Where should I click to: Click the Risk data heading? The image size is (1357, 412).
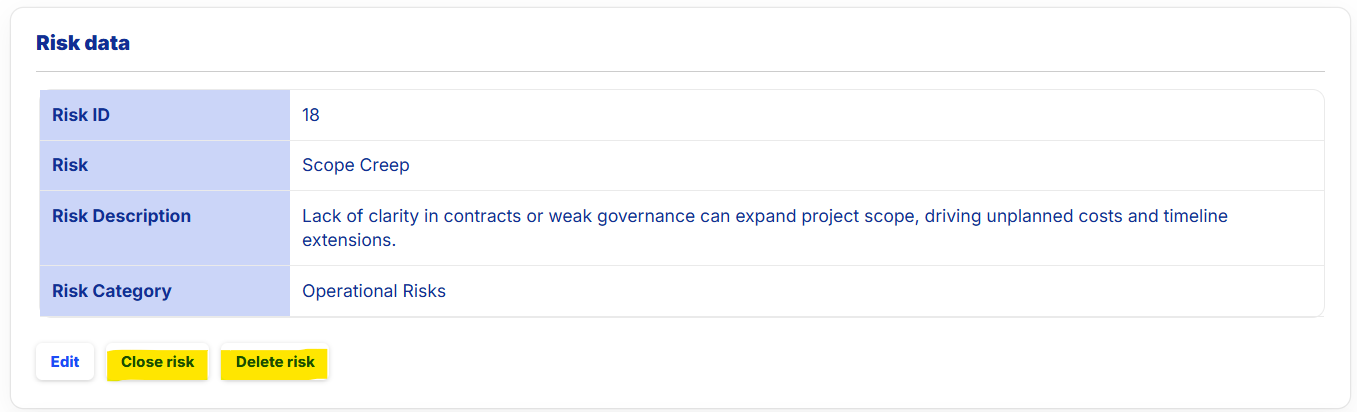(83, 43)
